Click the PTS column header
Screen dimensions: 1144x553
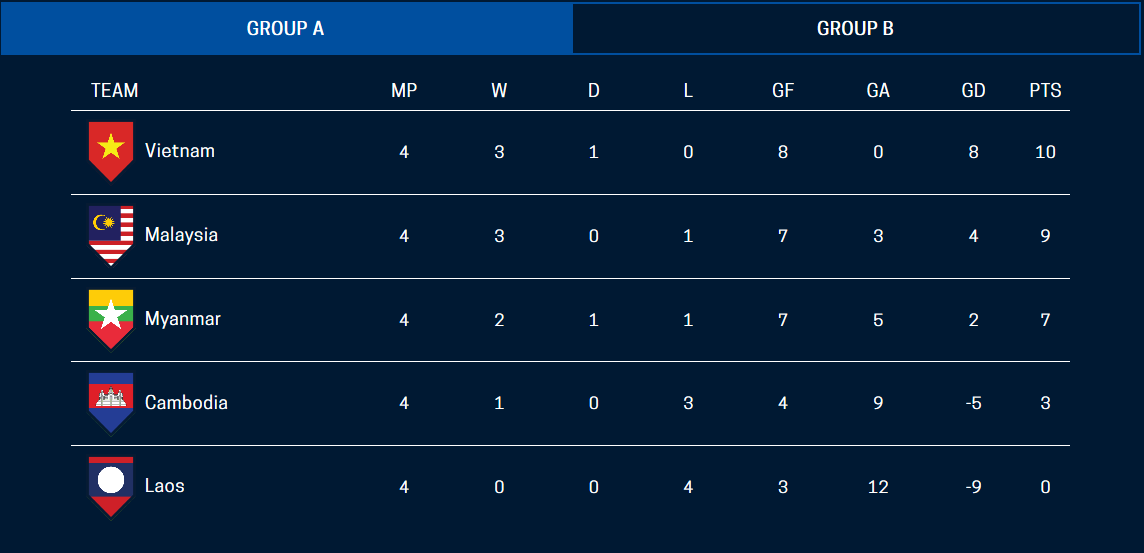pos(1045,90)
